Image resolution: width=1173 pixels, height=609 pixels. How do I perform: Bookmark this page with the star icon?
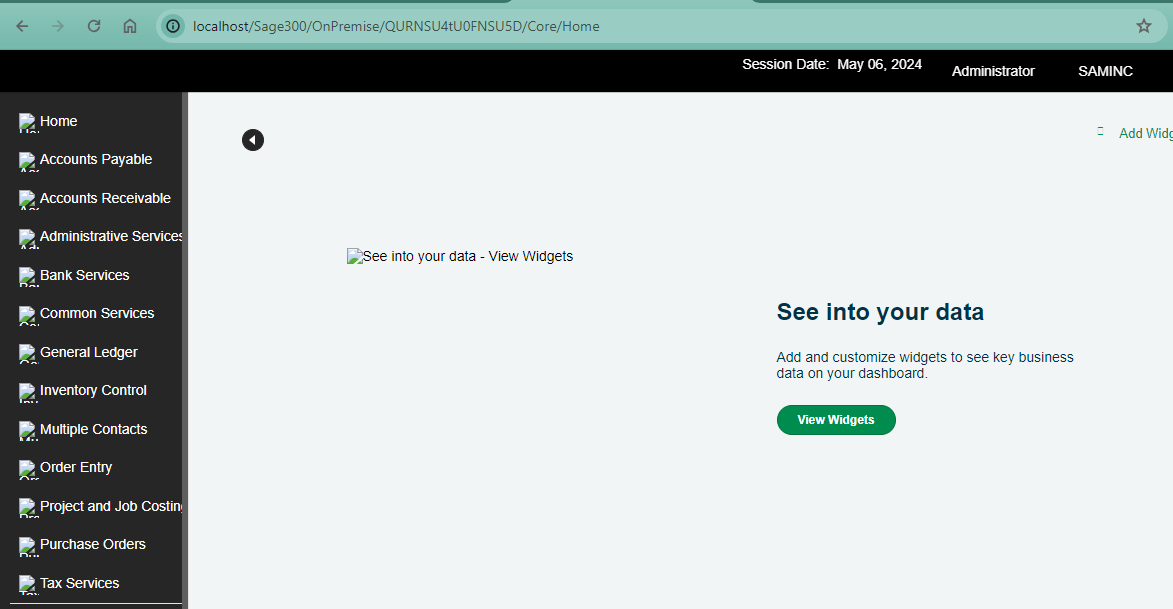click(1144, 26)
